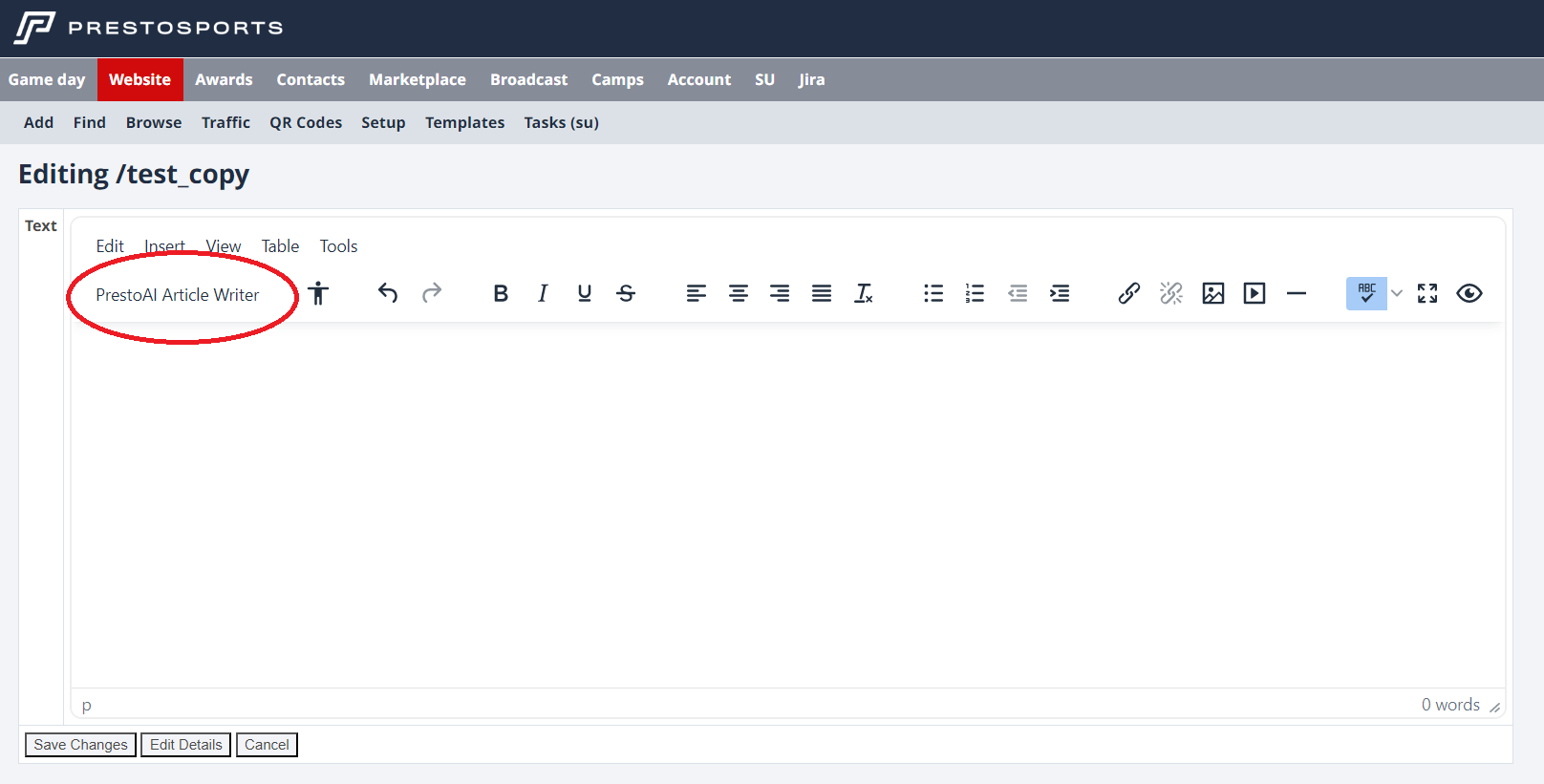The width and height of the screenshot is (1544, 784).
Task: Open the Tools editor menu
Action: [x=338, y=246]
